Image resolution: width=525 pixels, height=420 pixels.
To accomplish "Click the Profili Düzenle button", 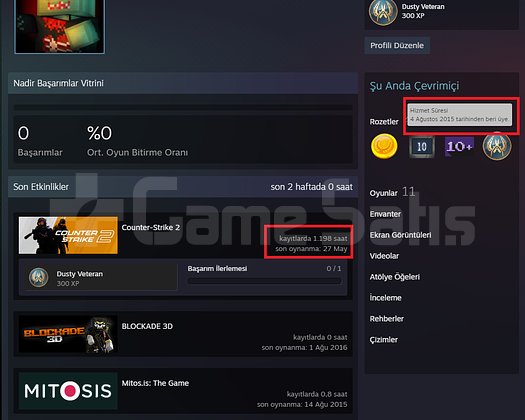I will click(397, 45).
